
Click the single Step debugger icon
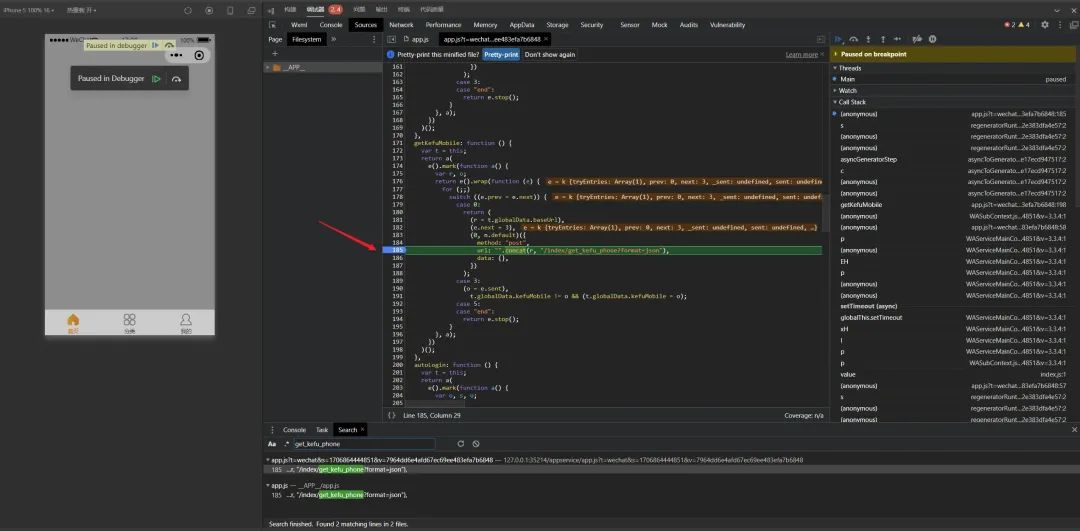pos(897,39)
